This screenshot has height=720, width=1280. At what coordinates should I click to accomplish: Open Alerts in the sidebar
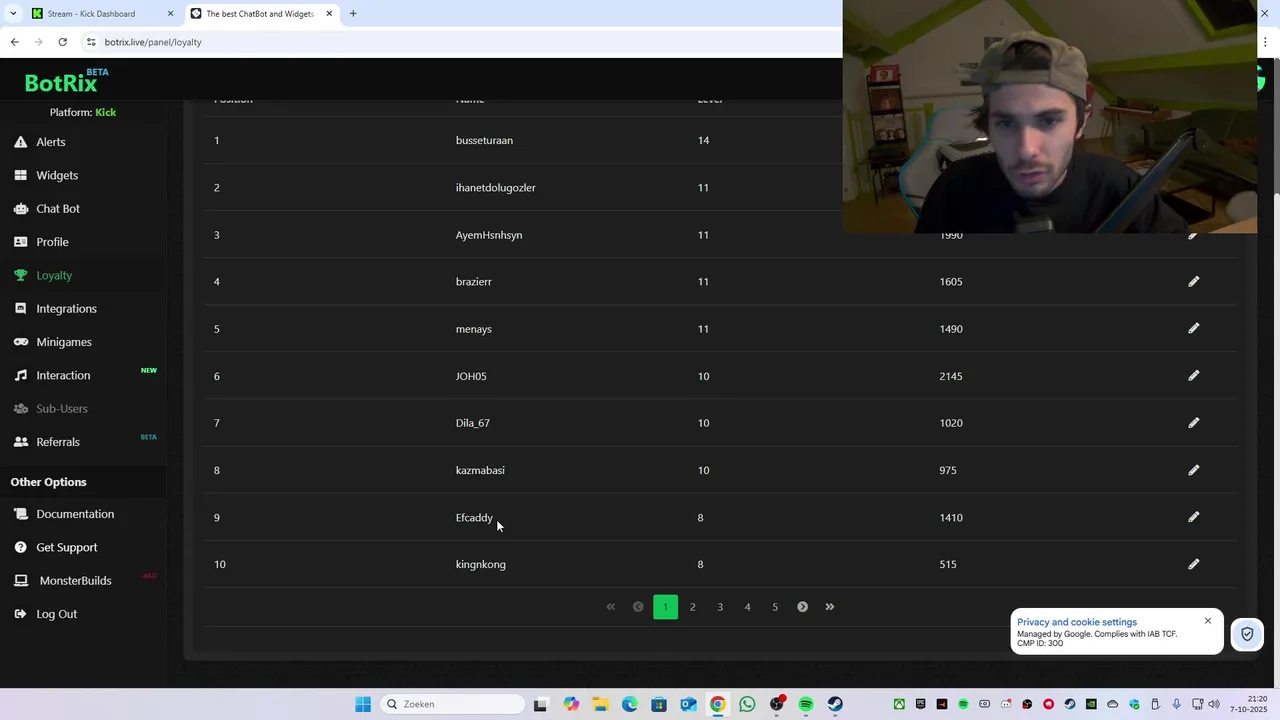[51, 142]
